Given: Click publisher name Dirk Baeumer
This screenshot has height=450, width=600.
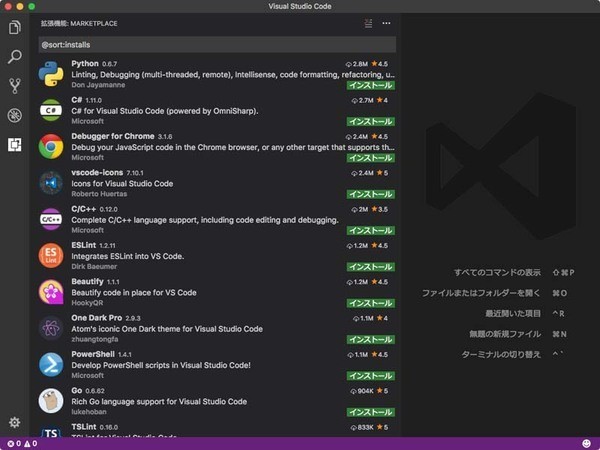Looking at the screenshot, I should pos(94,267).
